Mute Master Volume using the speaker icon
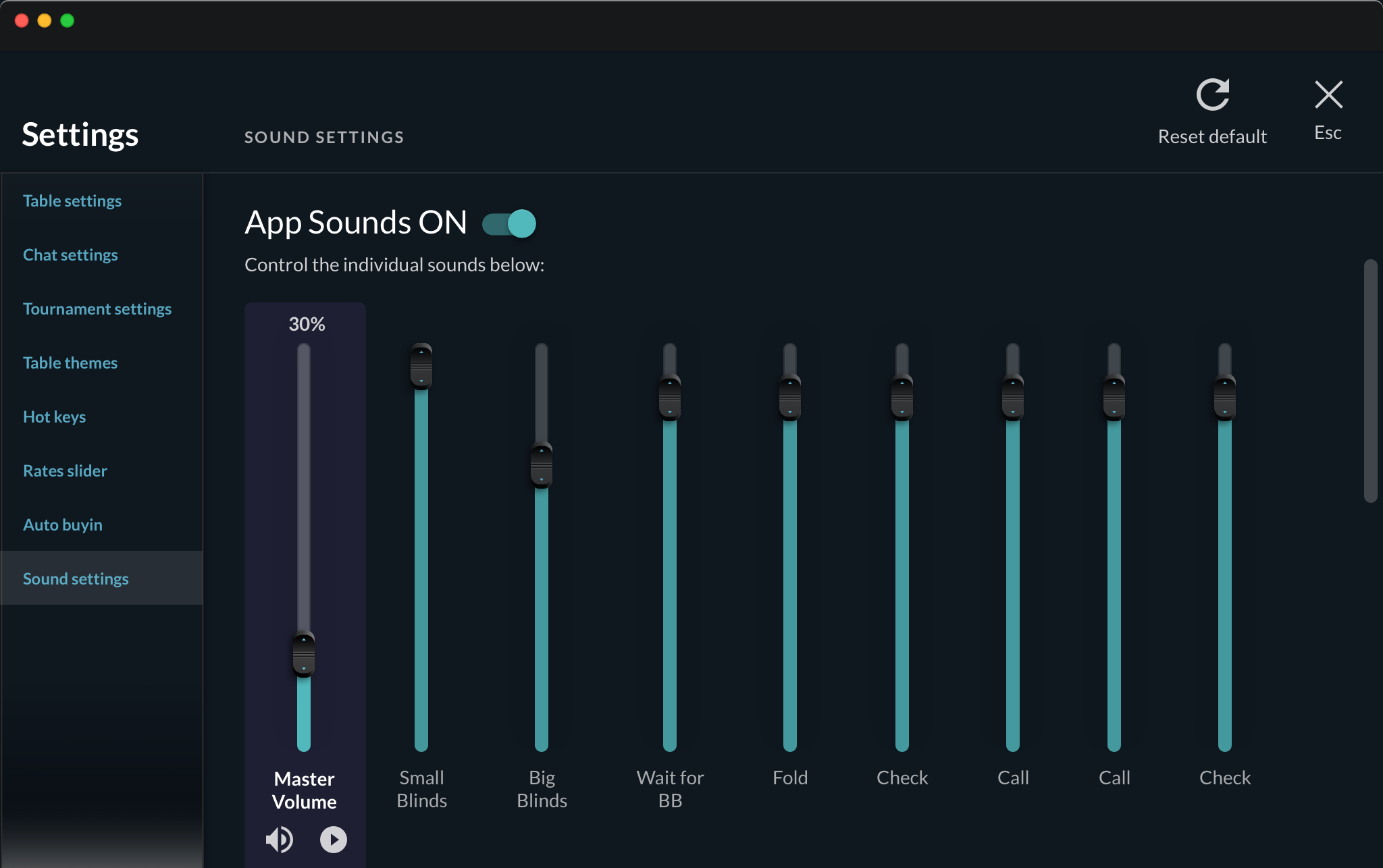Image resolution: width=1383 pixels, height=868 pixels. 280,840
